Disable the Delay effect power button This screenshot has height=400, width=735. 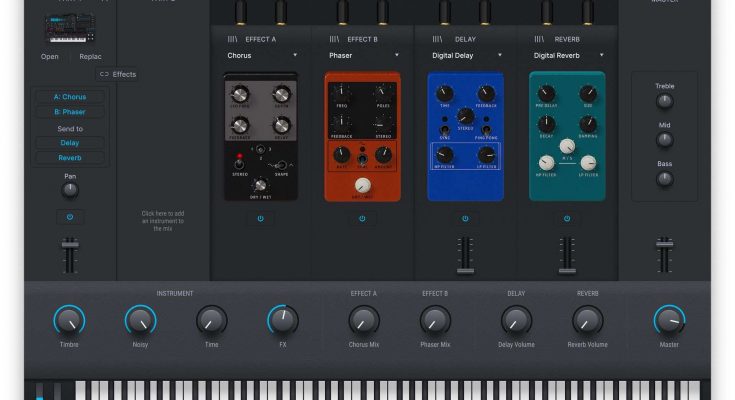pyautogui.click(x=465, y=218)
